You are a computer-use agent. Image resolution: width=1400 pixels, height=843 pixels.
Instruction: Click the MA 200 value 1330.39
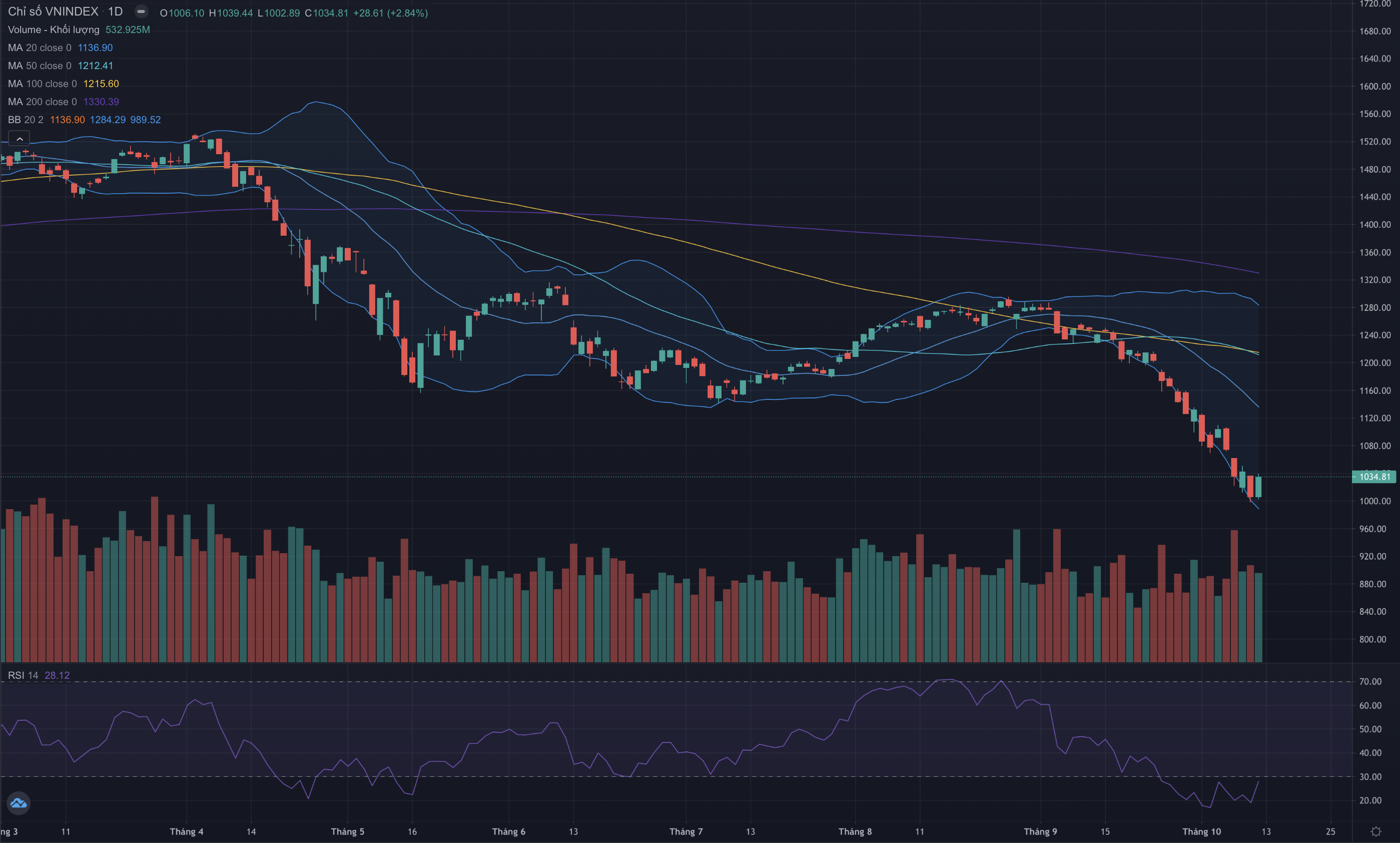point(101,102)
